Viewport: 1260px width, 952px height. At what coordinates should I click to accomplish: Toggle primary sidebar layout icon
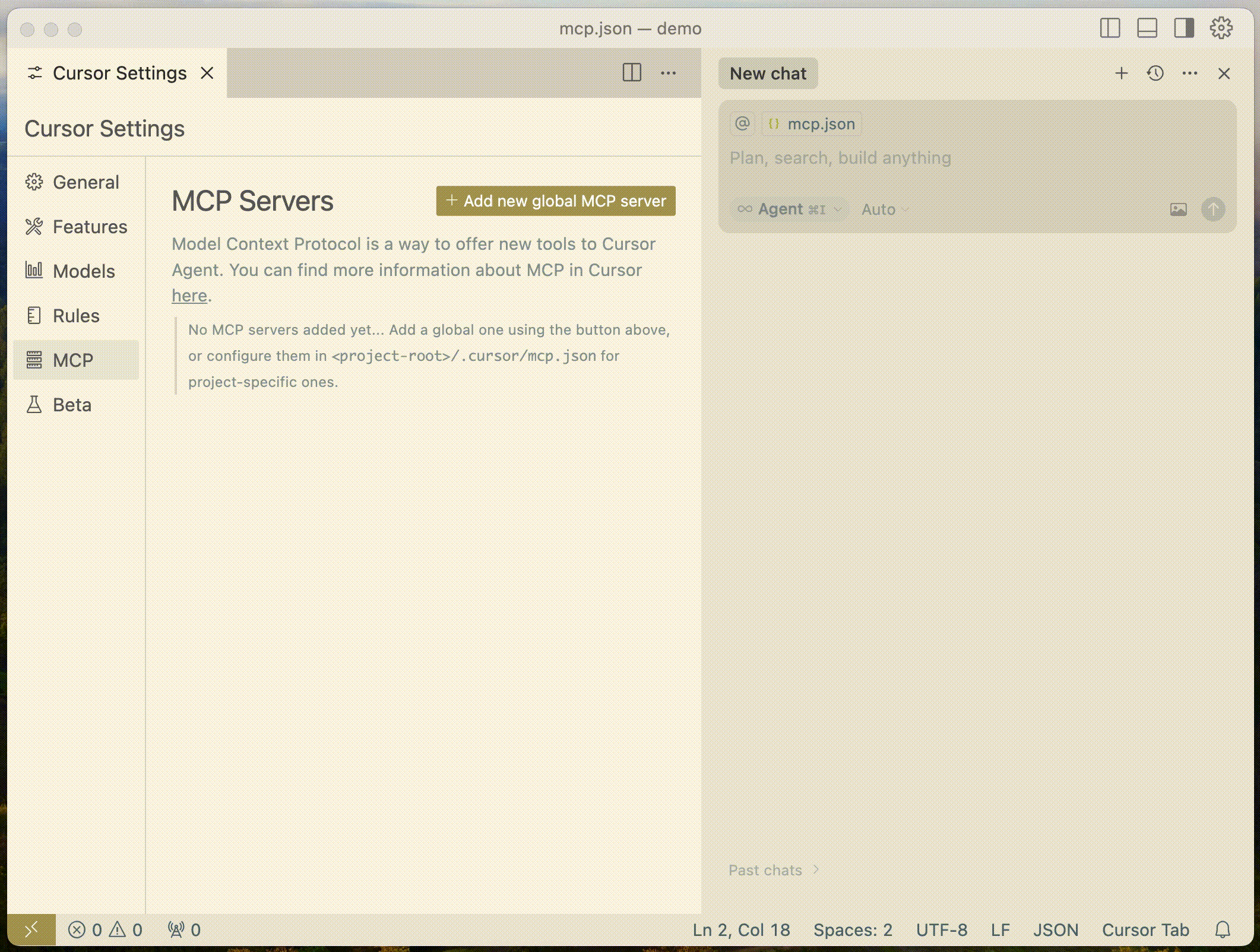[1110, 28]
